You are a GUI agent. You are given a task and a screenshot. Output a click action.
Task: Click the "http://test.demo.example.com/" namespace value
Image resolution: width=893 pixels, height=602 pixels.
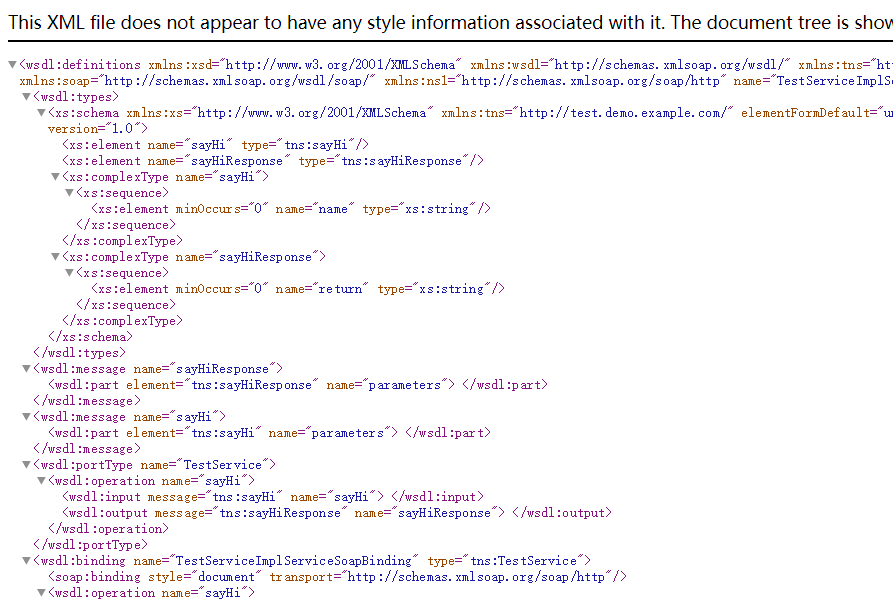tap(624, 113)
